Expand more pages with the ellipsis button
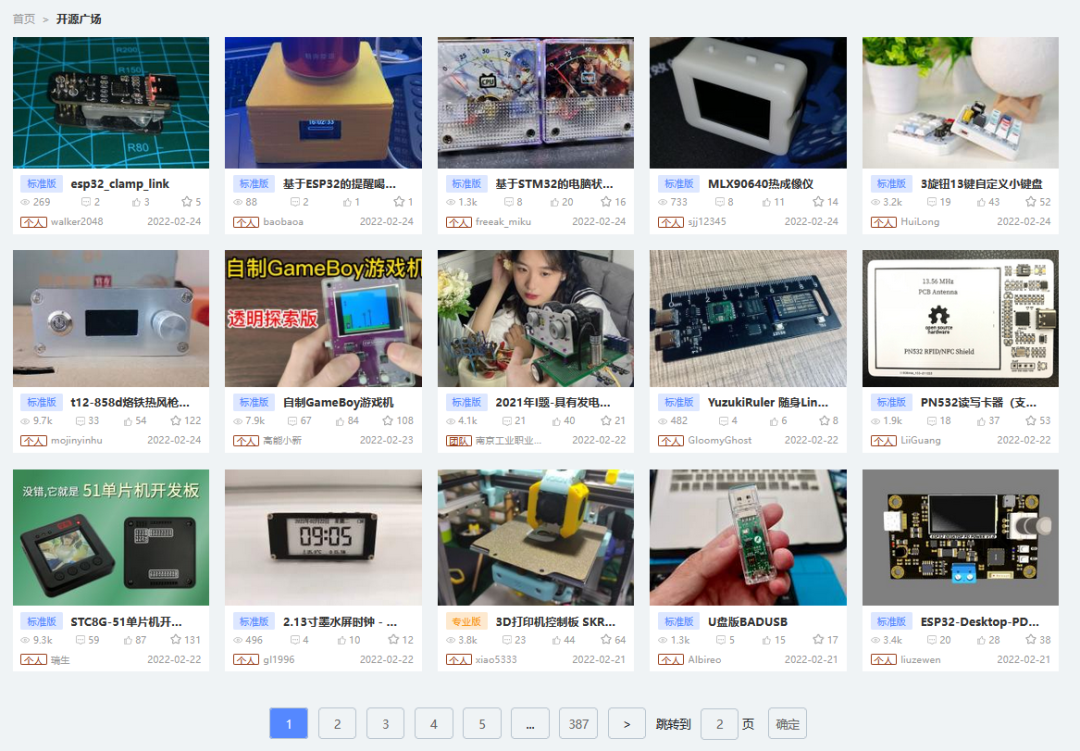Viewport: 1080px width, 751px height. [530, 724]
